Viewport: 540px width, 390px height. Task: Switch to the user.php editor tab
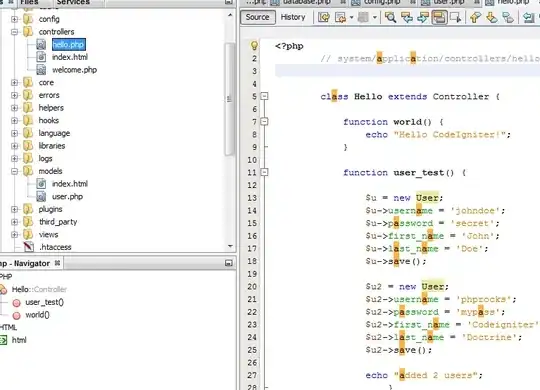coord(449,2)
